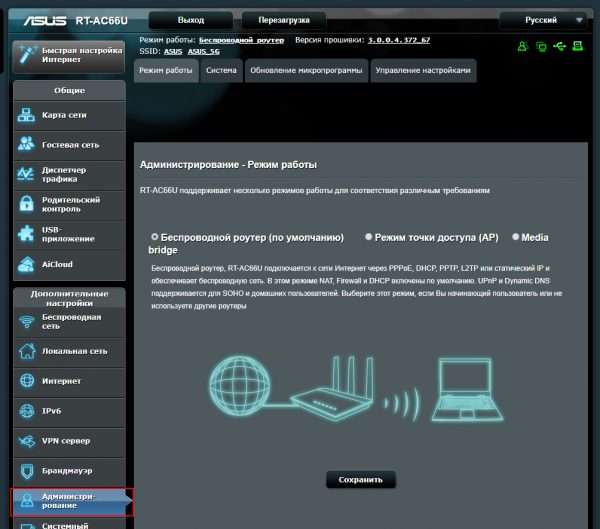Viewport: 600px width, 529px height.
Task: Open the Беспроводной роутер mode link
Action: [241, 40]
